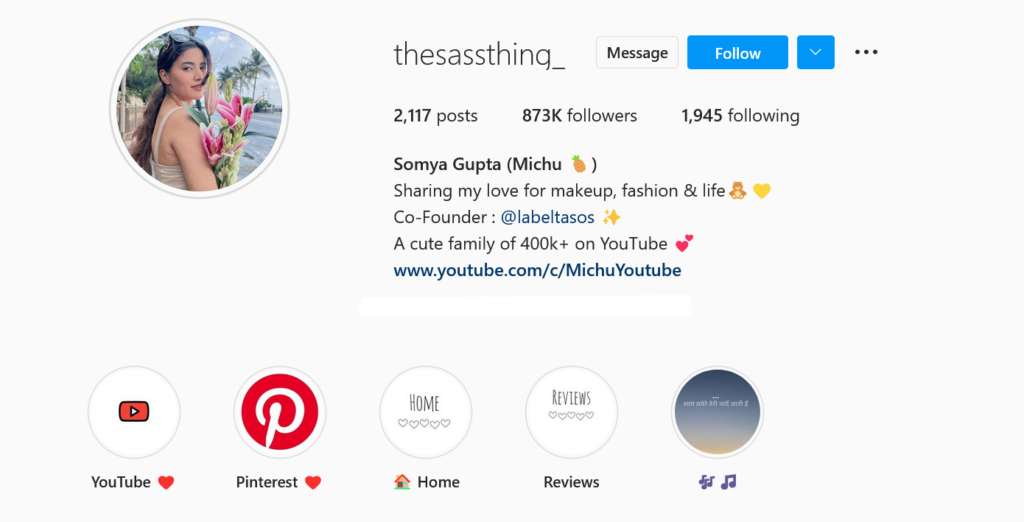This screenshot has width=1024, height=522.
Task: Click the Message button
Action: [x=637, y=53]
